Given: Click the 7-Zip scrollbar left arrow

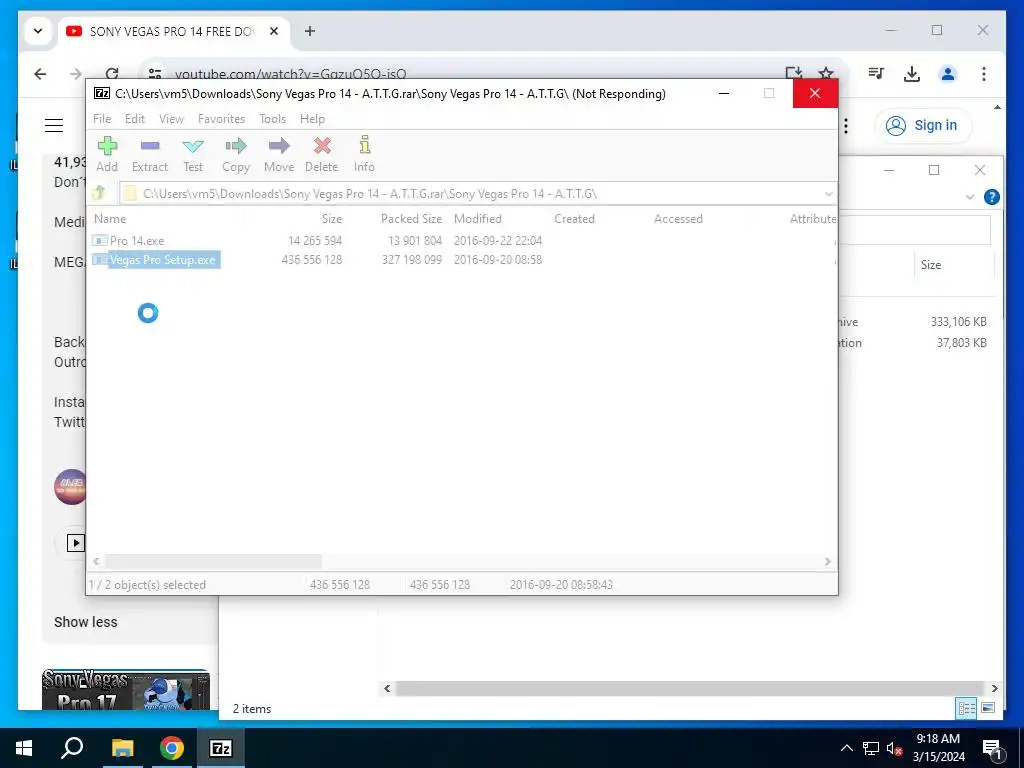Looking at the screenshot, I should 97,562.
